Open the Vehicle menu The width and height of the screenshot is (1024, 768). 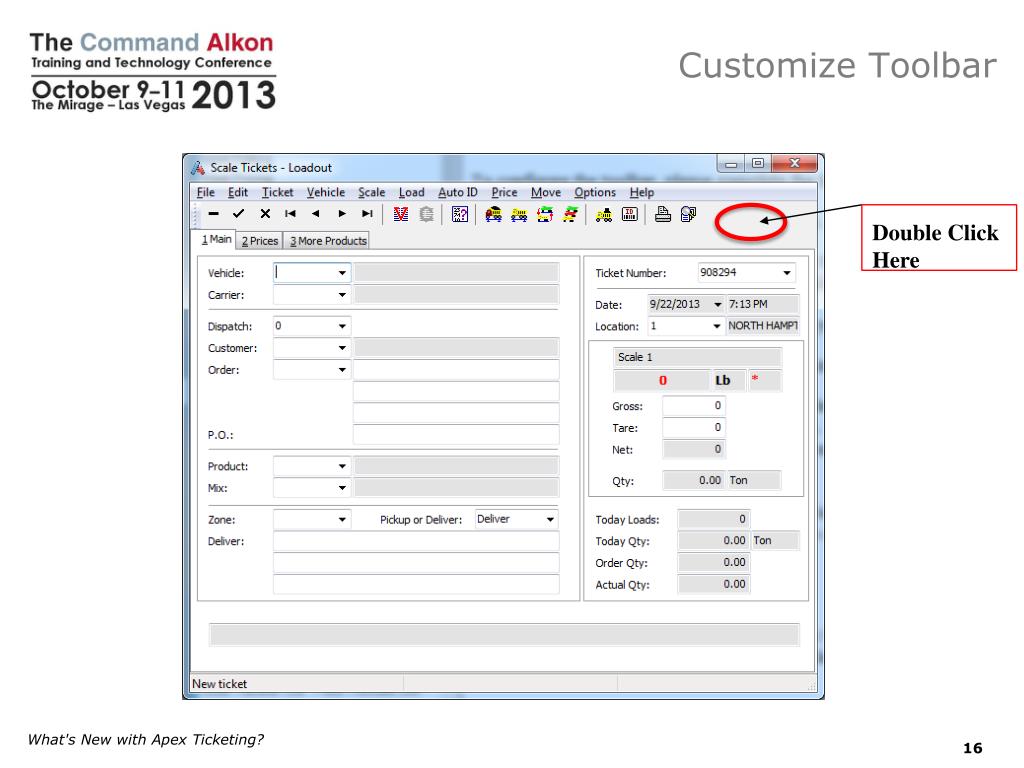coord(326,192)
